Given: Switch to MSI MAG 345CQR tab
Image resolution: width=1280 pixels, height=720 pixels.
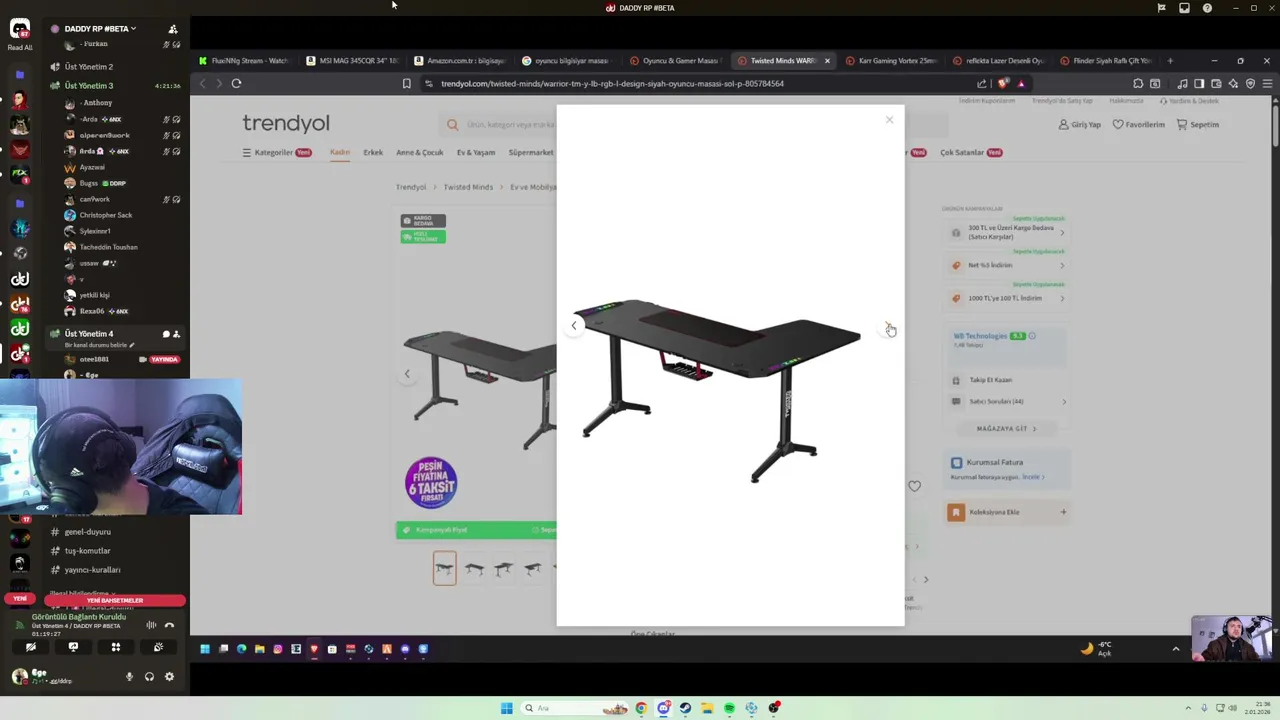Looking at the screenshot, I should point(352,61).
